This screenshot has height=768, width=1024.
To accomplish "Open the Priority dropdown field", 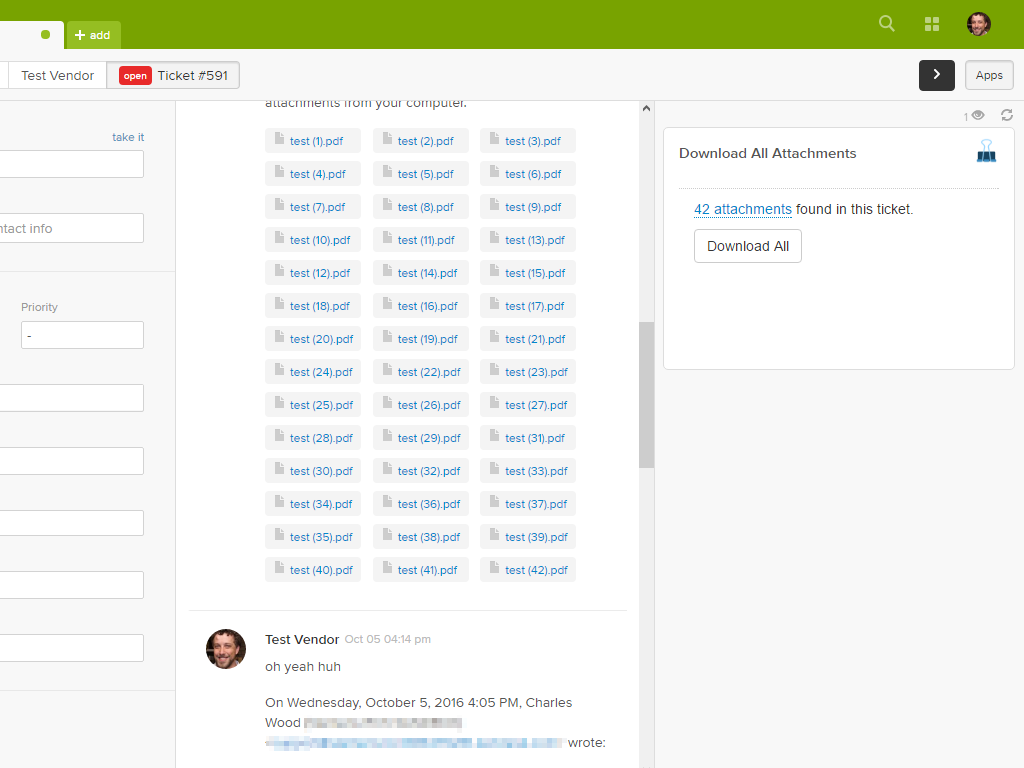I will click(82, 335).
